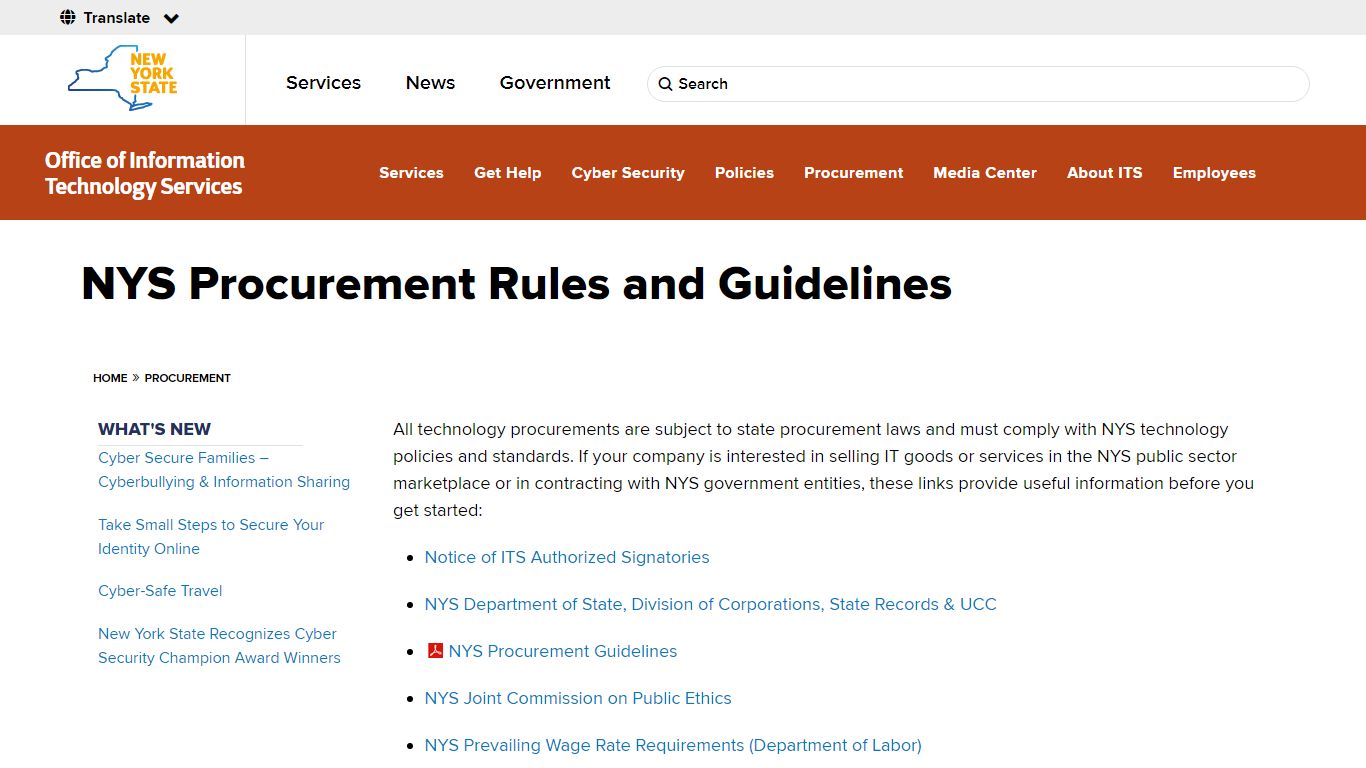
Task: Open Cyber Security Champion Award Winners article
Action: [x=219, y=646]
